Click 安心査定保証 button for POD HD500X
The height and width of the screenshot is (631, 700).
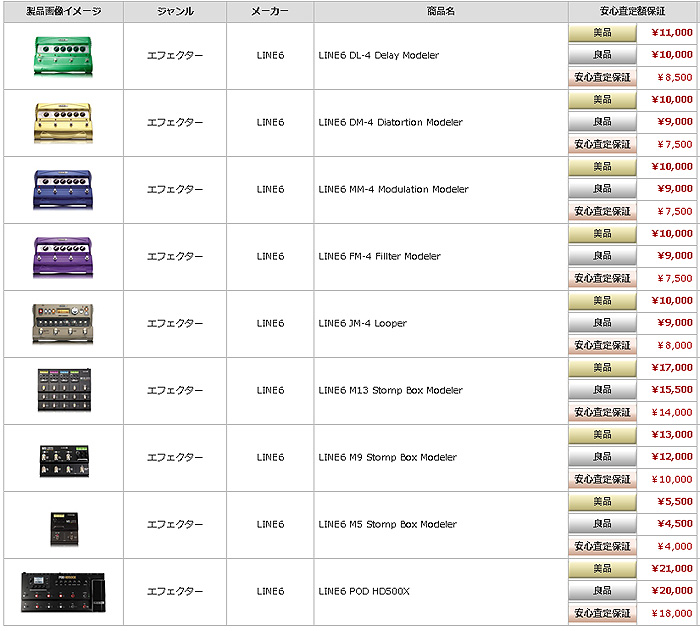coord(602,614)
